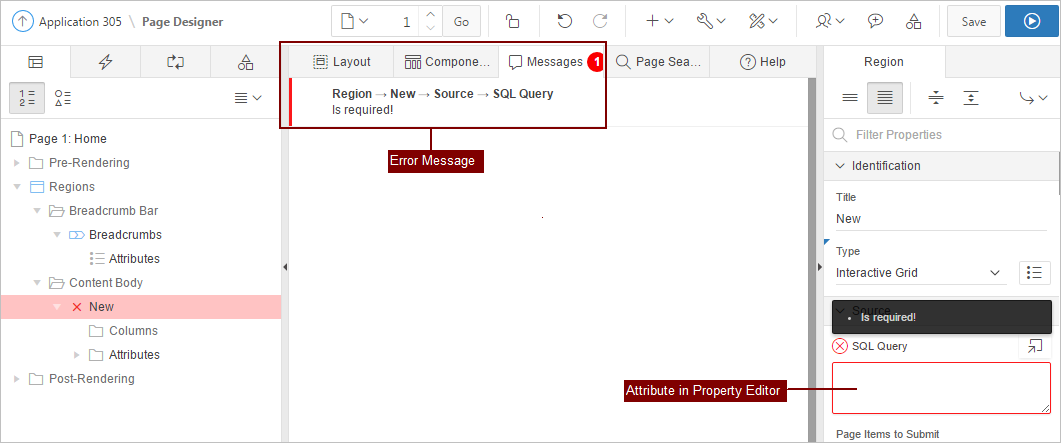Open the Shared Components icon in toolbar

tap(913, 21)
